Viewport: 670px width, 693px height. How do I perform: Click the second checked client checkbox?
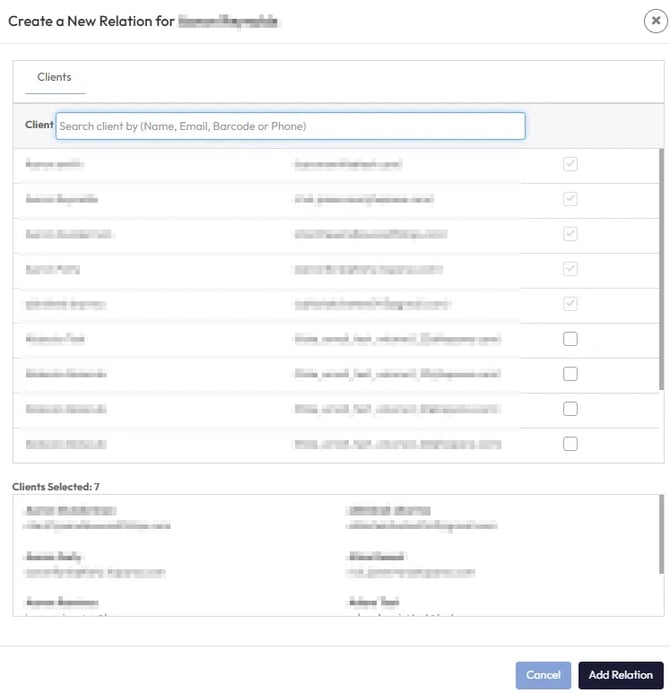570,199
